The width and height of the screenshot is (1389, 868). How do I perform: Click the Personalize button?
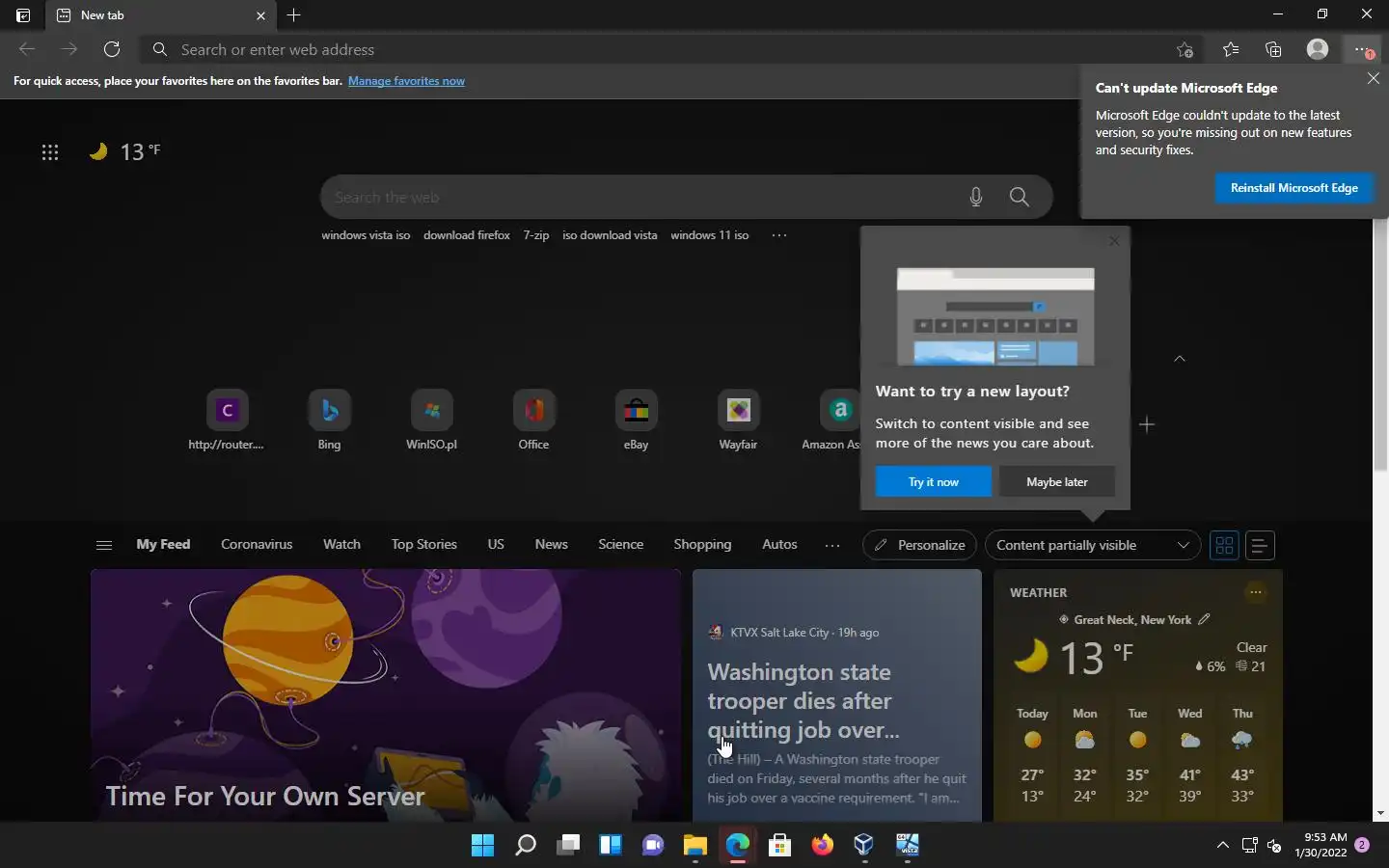click(x=919, y=545)
